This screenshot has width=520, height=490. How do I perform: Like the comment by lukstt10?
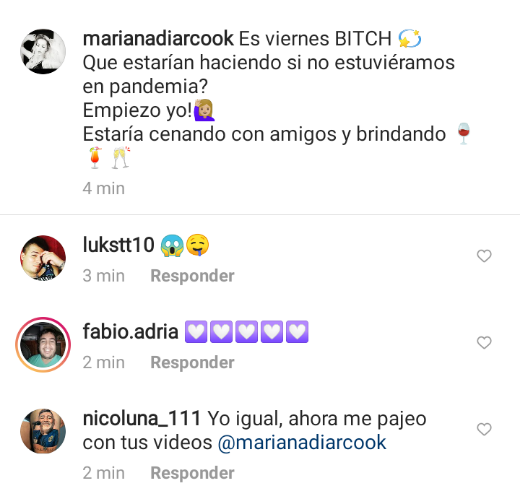click(484, 256)
